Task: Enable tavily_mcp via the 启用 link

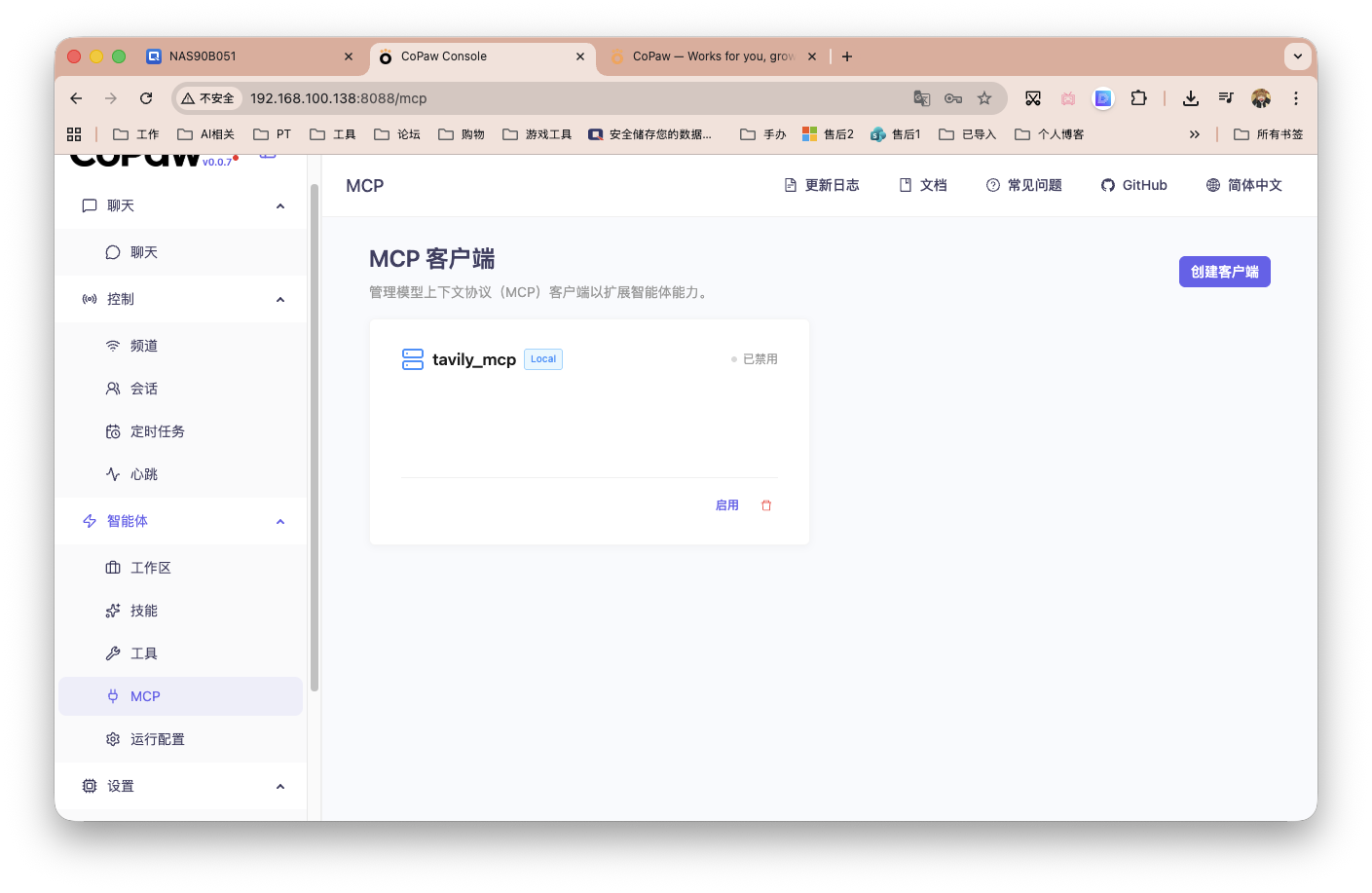Action: [x=726, y=504]
